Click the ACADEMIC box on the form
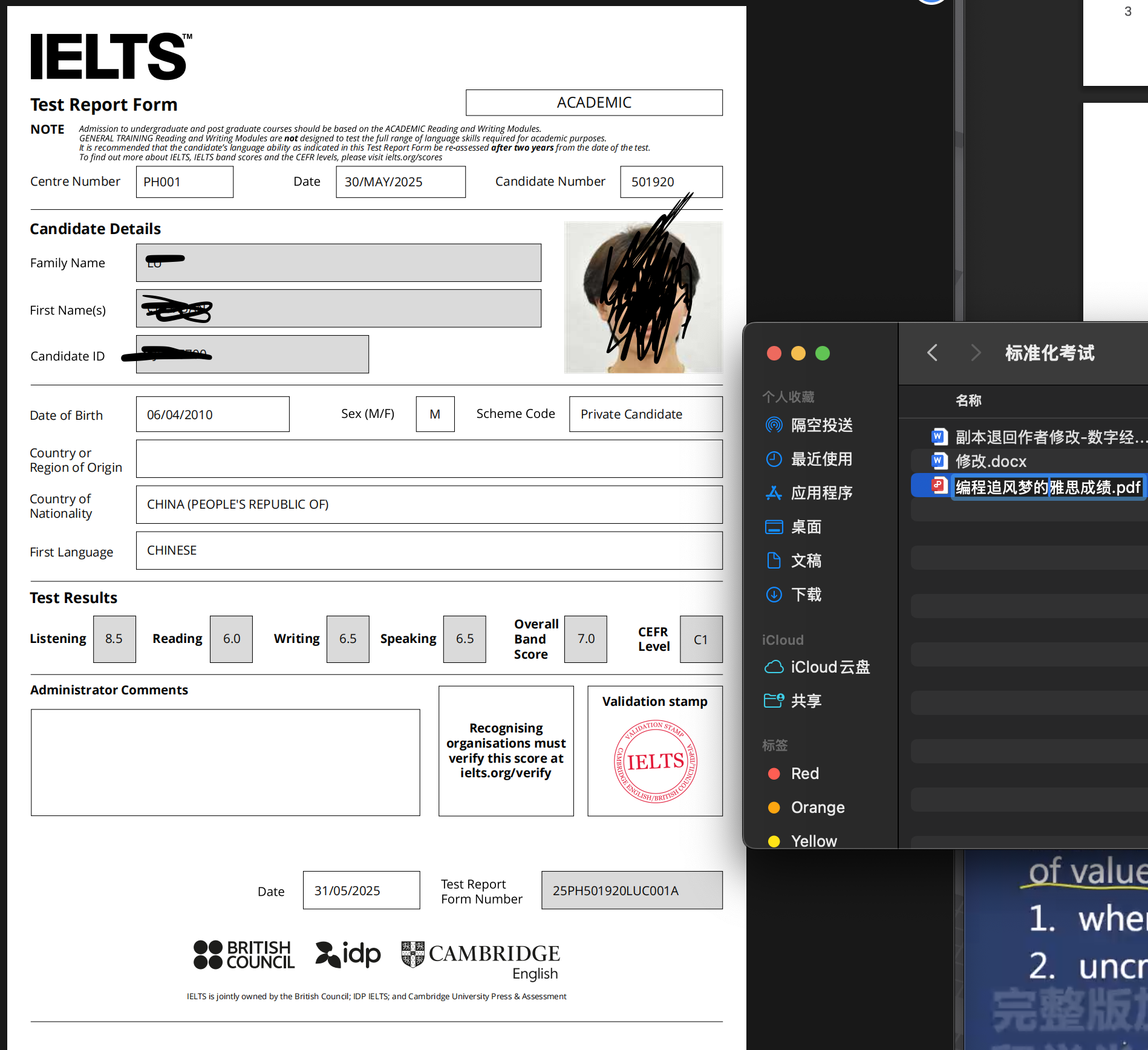Viewport: 1148px width, 1050px height. [594, 103]
